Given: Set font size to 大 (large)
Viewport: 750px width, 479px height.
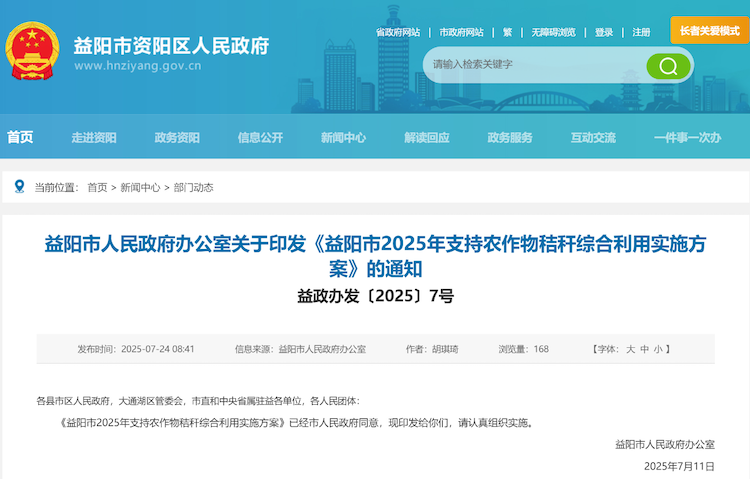Looking at the screenshot, I should (630, 349).
